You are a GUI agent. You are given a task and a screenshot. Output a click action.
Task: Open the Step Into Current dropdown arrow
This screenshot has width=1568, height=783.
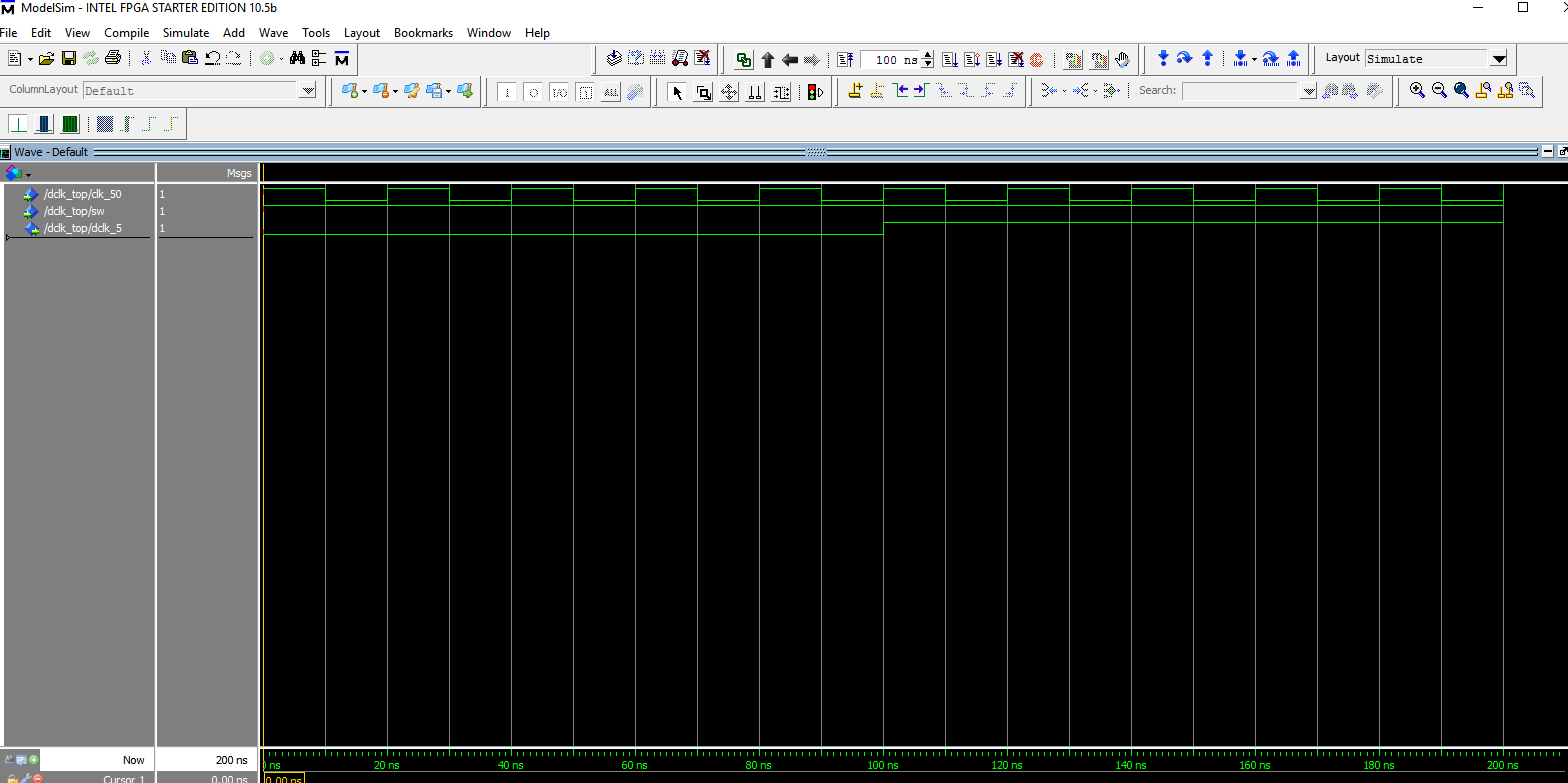click(x=1254, y=59)
